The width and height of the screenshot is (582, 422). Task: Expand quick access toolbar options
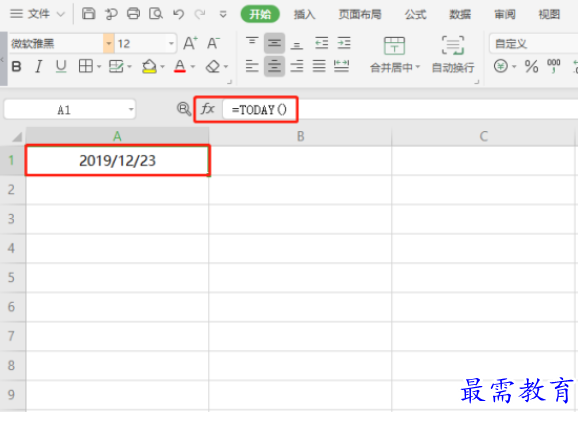tap(223, 14)
